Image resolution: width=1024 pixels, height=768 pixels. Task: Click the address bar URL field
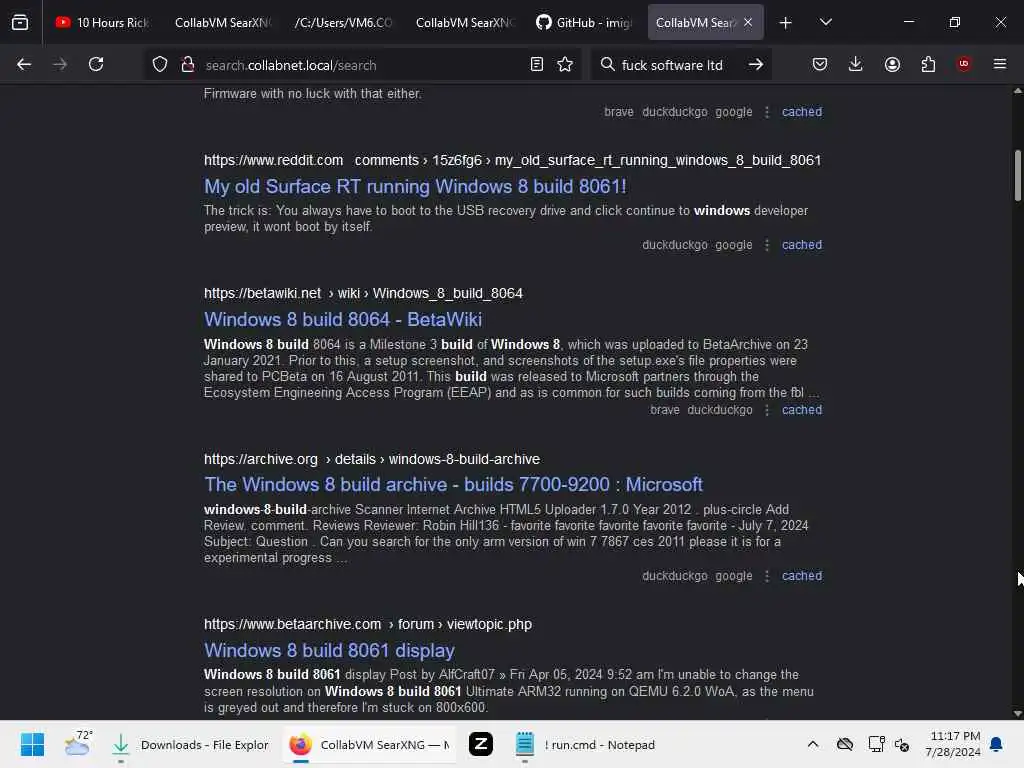(362, 65)
